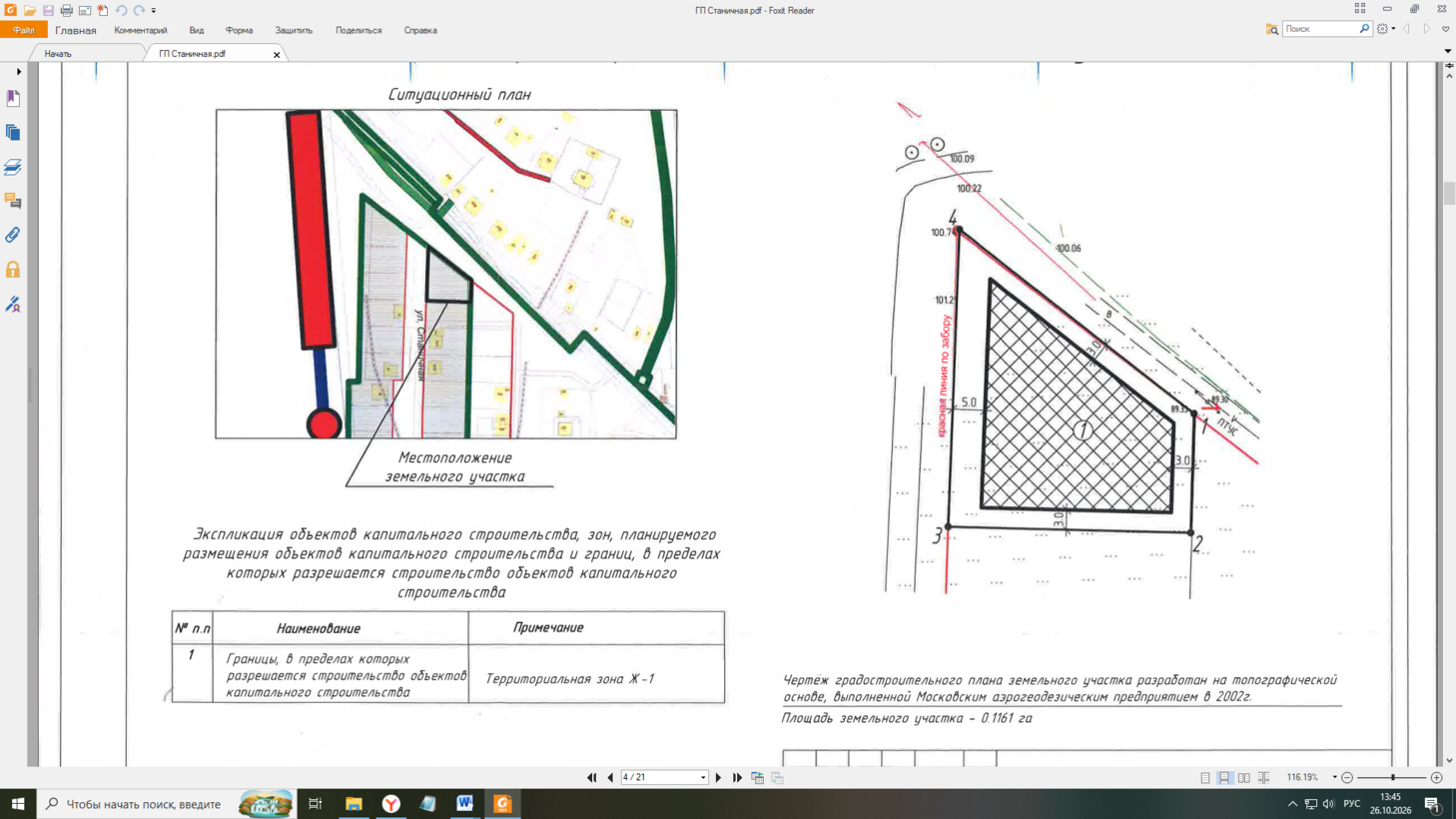Open advanced folder search icon
The height and width of the screenshot is (819, 1456).
[x=1271, y=29]
